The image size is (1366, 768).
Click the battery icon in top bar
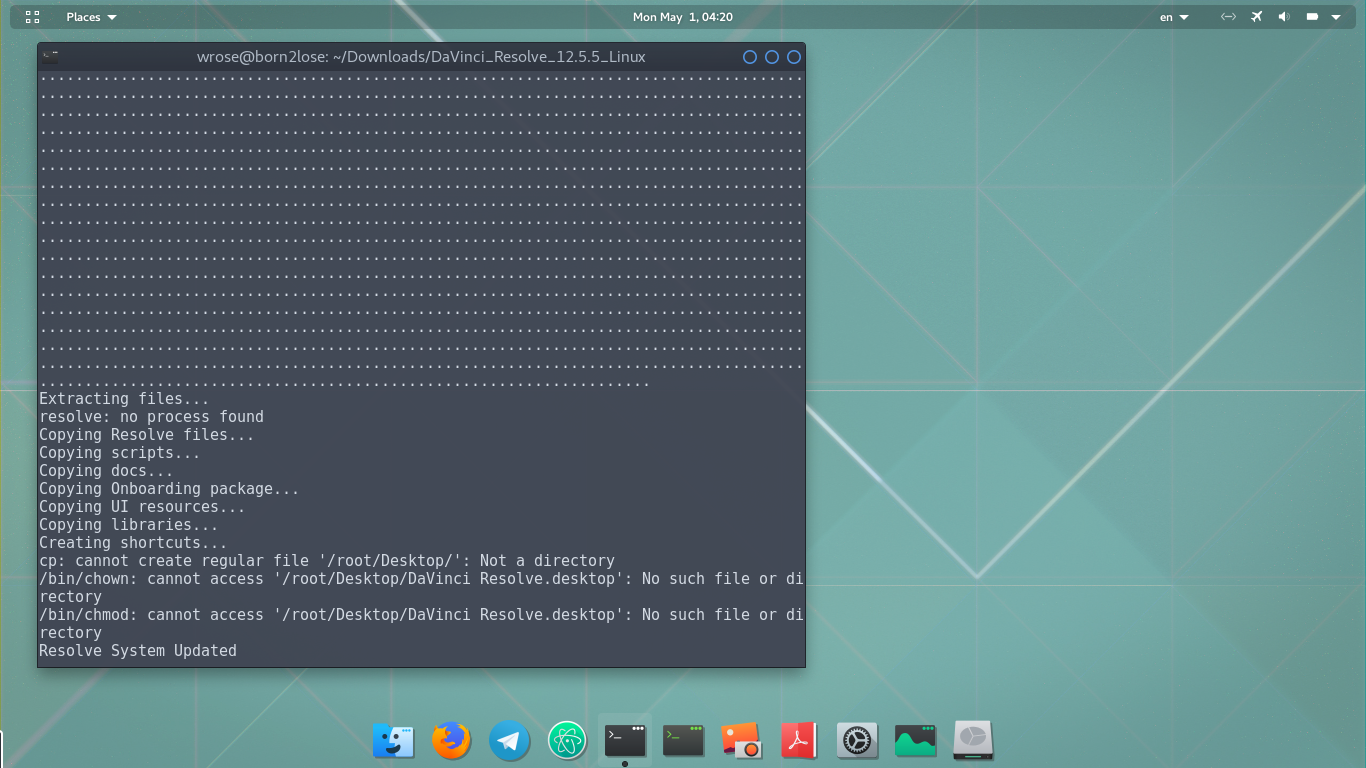tap(1312, 17)
